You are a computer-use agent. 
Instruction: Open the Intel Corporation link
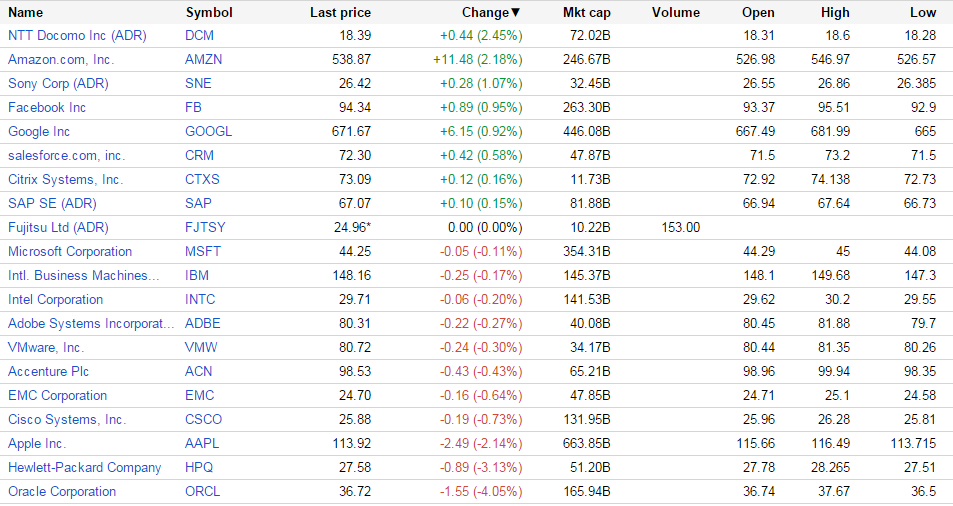tap(55, 299)
